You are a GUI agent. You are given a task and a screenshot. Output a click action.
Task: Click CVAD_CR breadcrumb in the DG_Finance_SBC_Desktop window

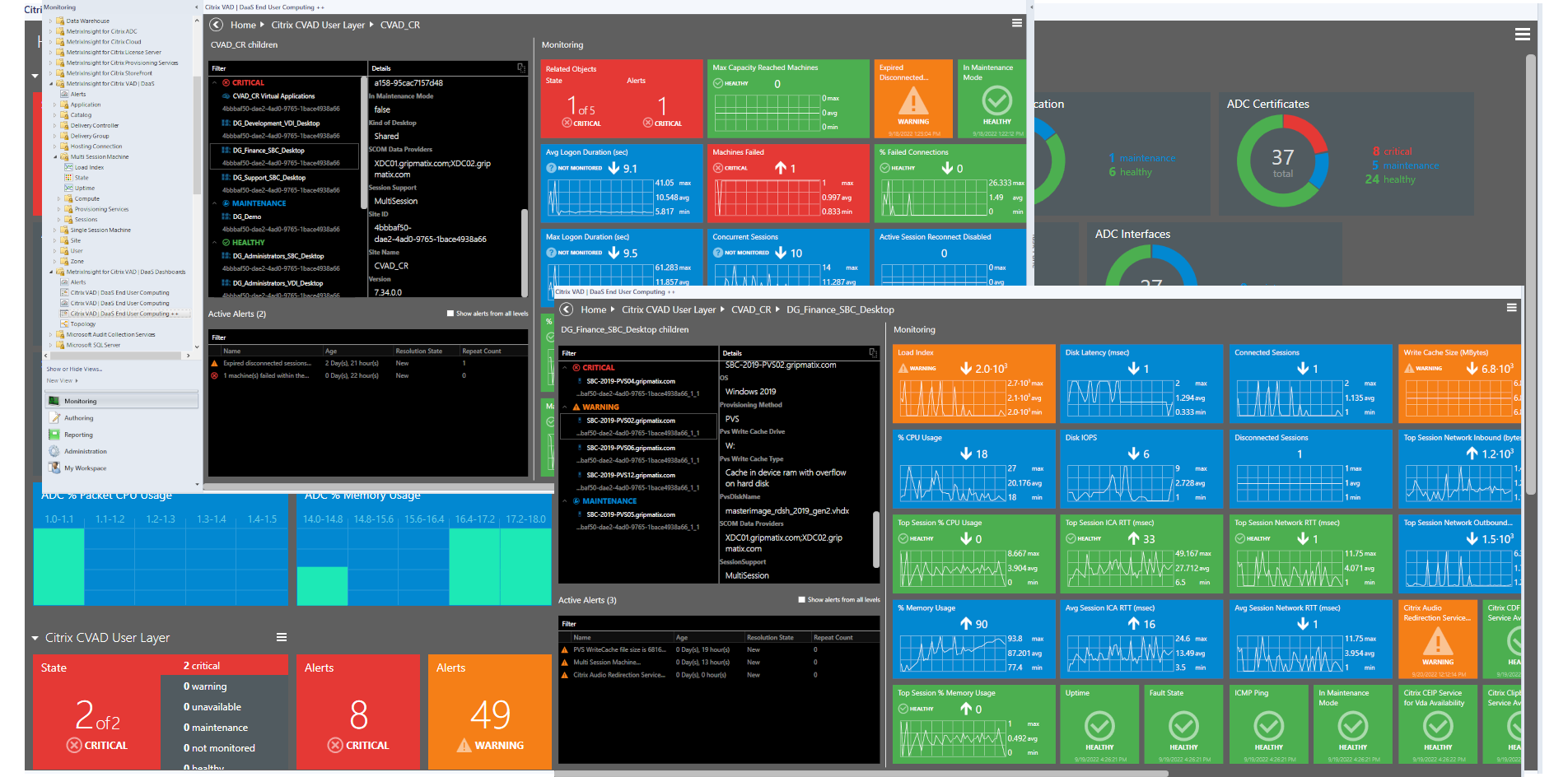coord(751,309)
